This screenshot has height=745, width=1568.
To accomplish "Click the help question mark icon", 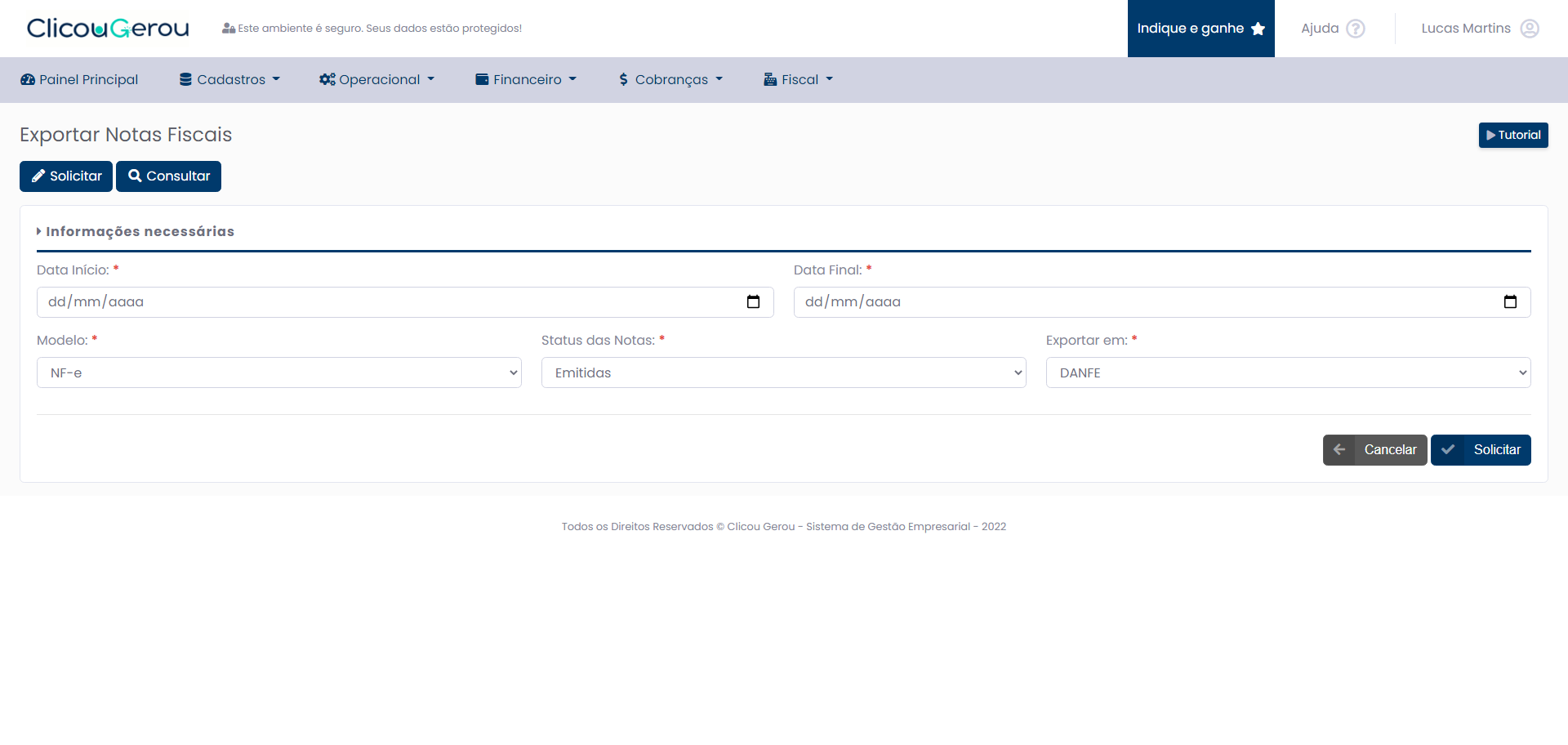I will coord(1356,29).
